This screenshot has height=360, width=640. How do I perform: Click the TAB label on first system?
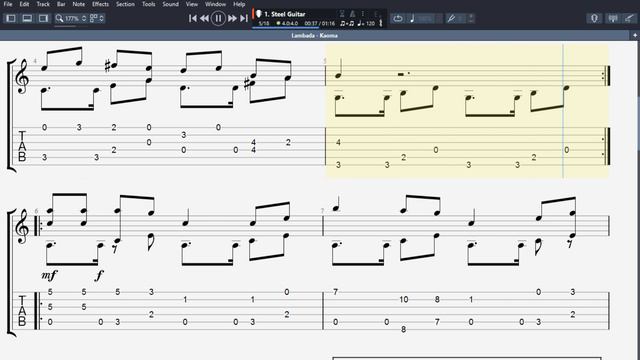(x=22, y=146)
